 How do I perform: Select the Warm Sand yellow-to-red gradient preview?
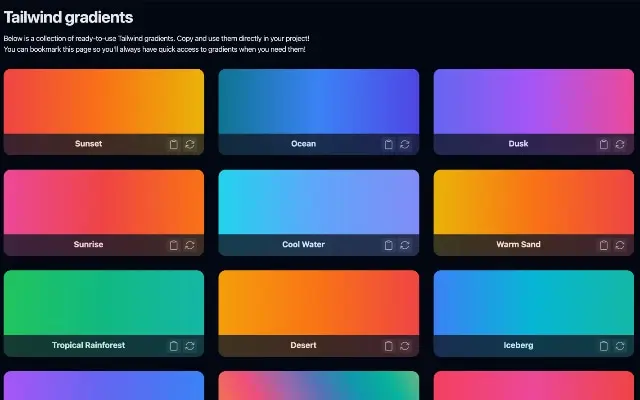pos(534,202)
